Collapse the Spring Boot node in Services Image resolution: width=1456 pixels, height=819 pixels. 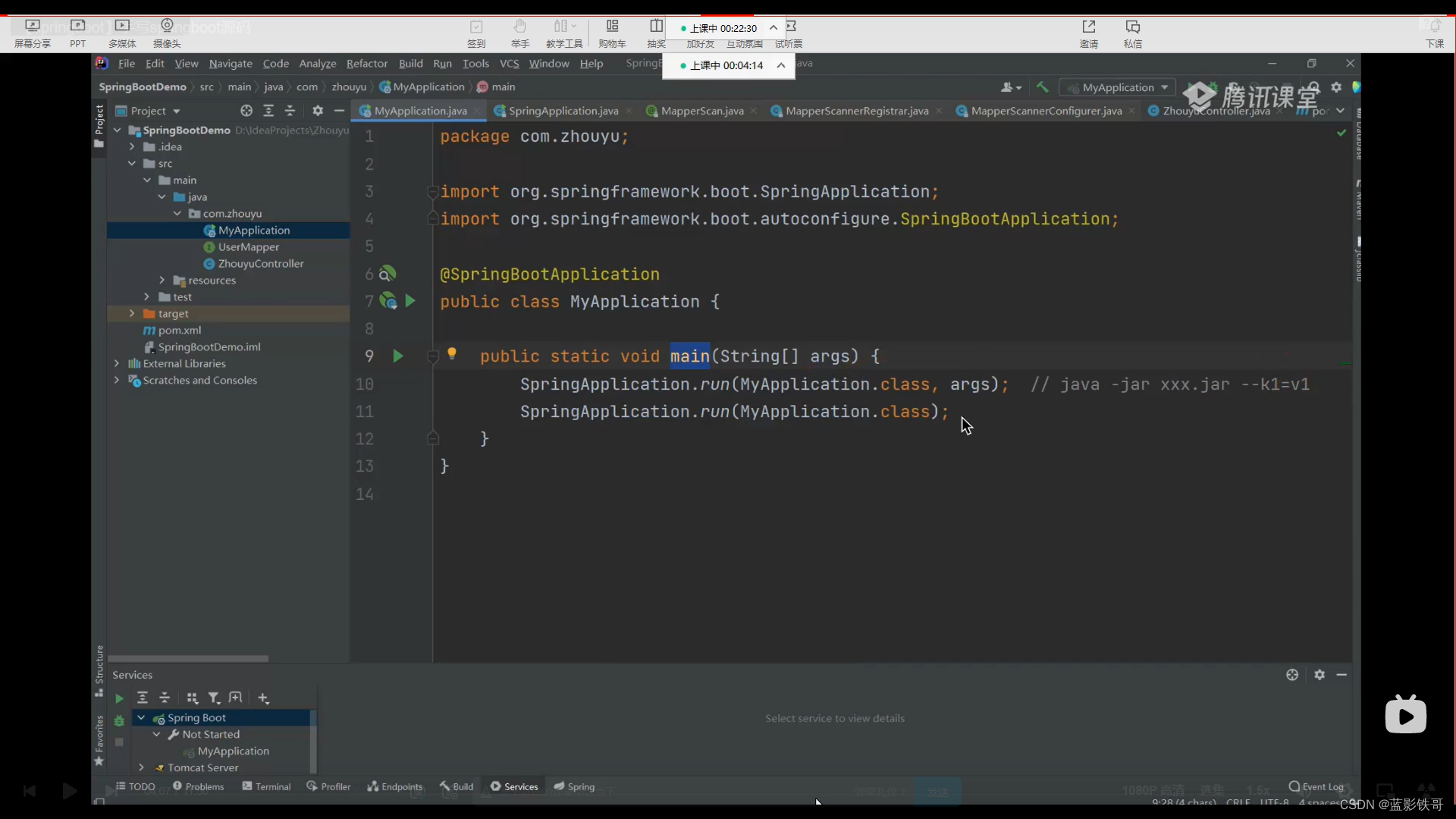pyautogui.click(x=141, y=717)
